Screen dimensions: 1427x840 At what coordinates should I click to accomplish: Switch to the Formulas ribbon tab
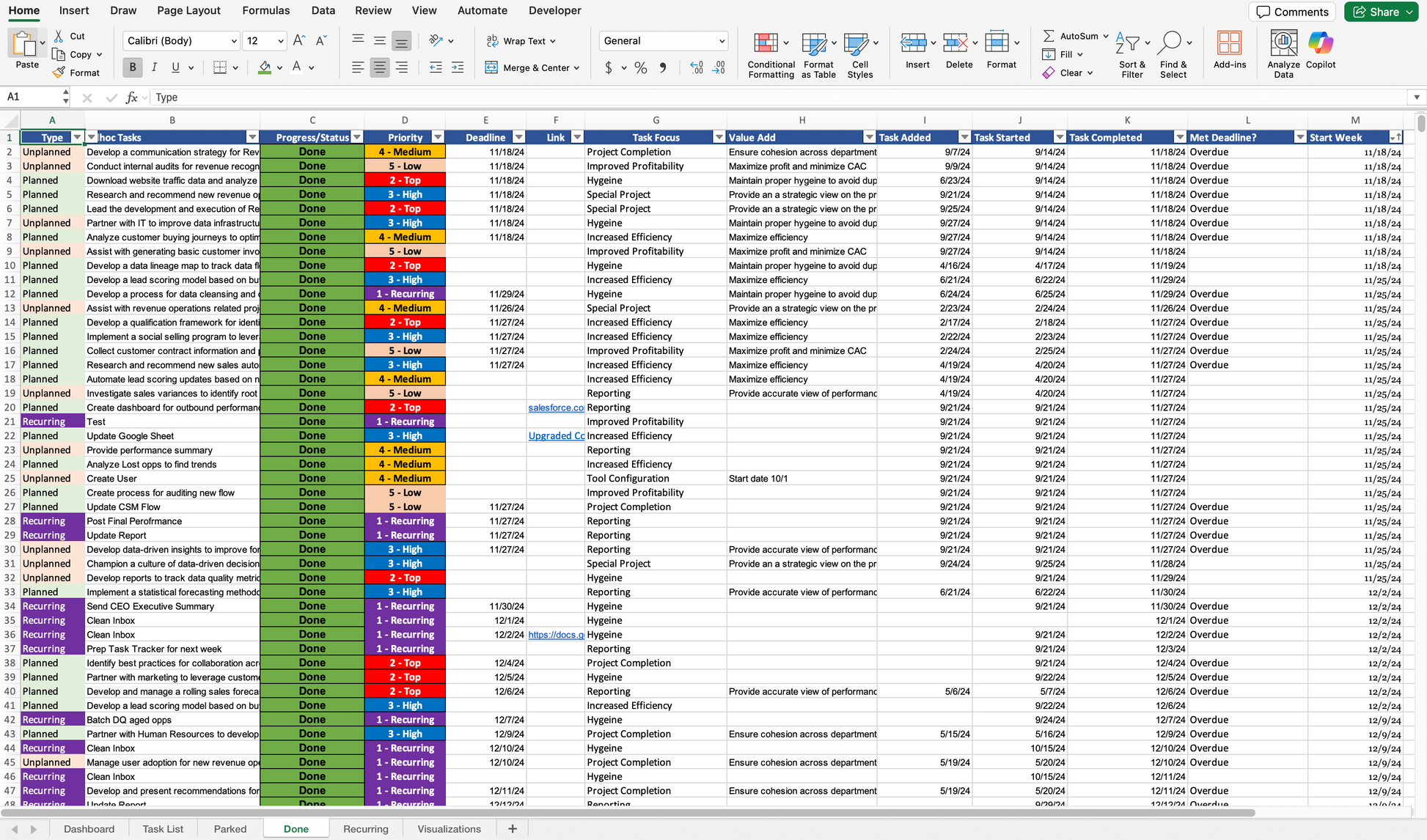(x=265, y=10)
